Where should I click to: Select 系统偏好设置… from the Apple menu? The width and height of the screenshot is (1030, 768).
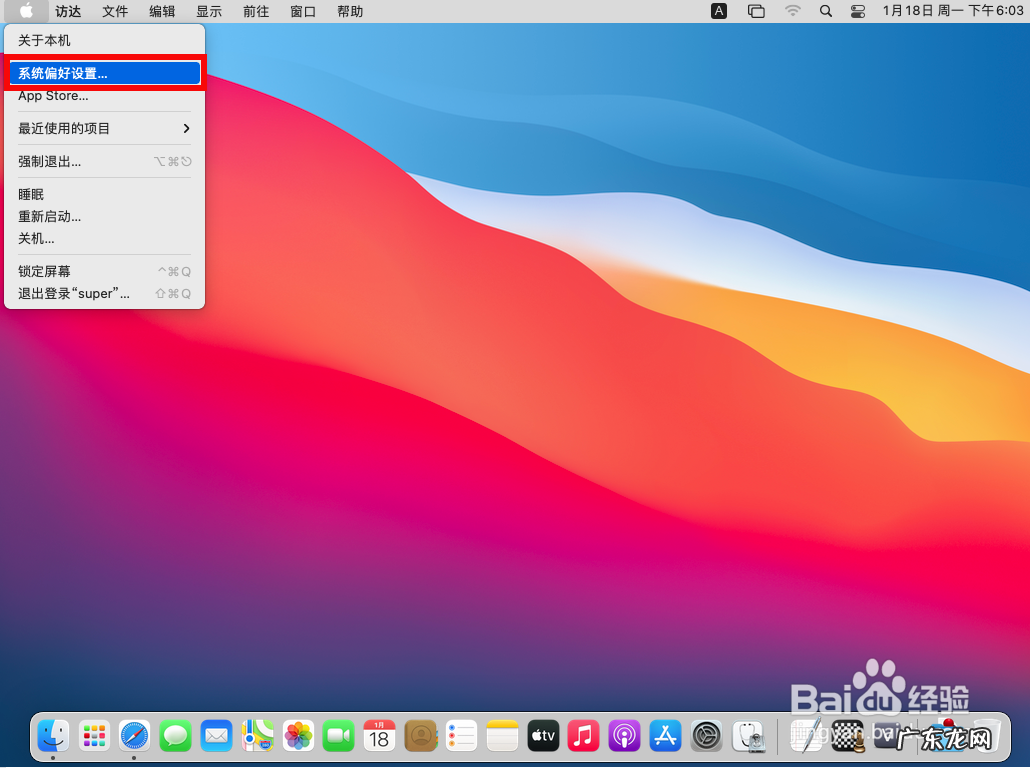104,73
